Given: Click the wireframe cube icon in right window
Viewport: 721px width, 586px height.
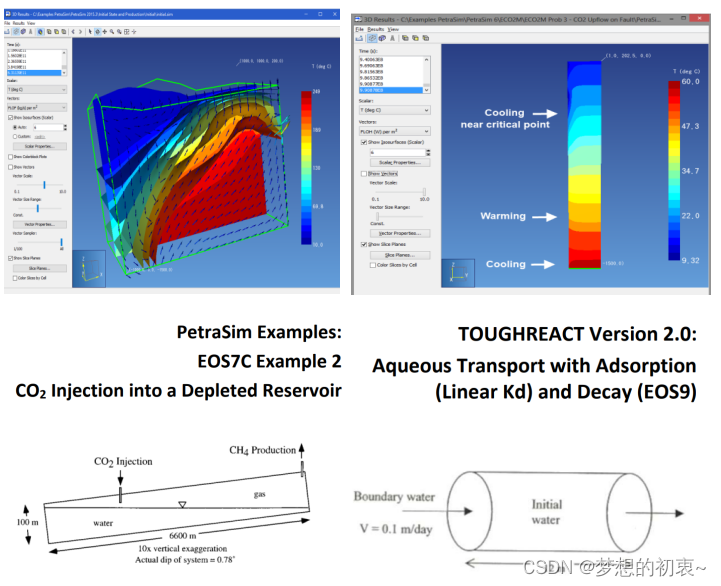Looking at the screenshot, I should 372,38.
